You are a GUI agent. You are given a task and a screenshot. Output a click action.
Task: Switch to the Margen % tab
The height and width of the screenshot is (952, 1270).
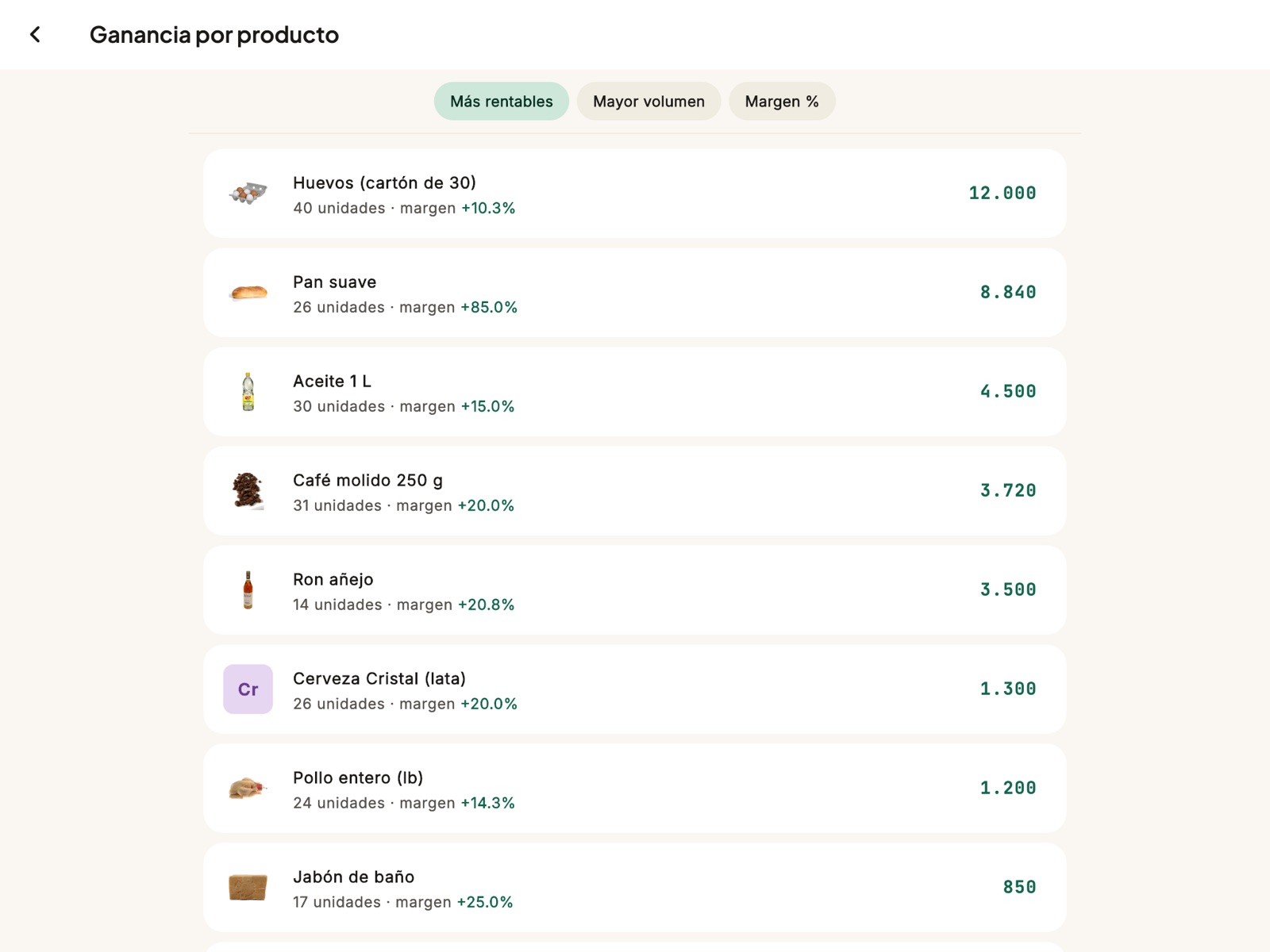782,102
